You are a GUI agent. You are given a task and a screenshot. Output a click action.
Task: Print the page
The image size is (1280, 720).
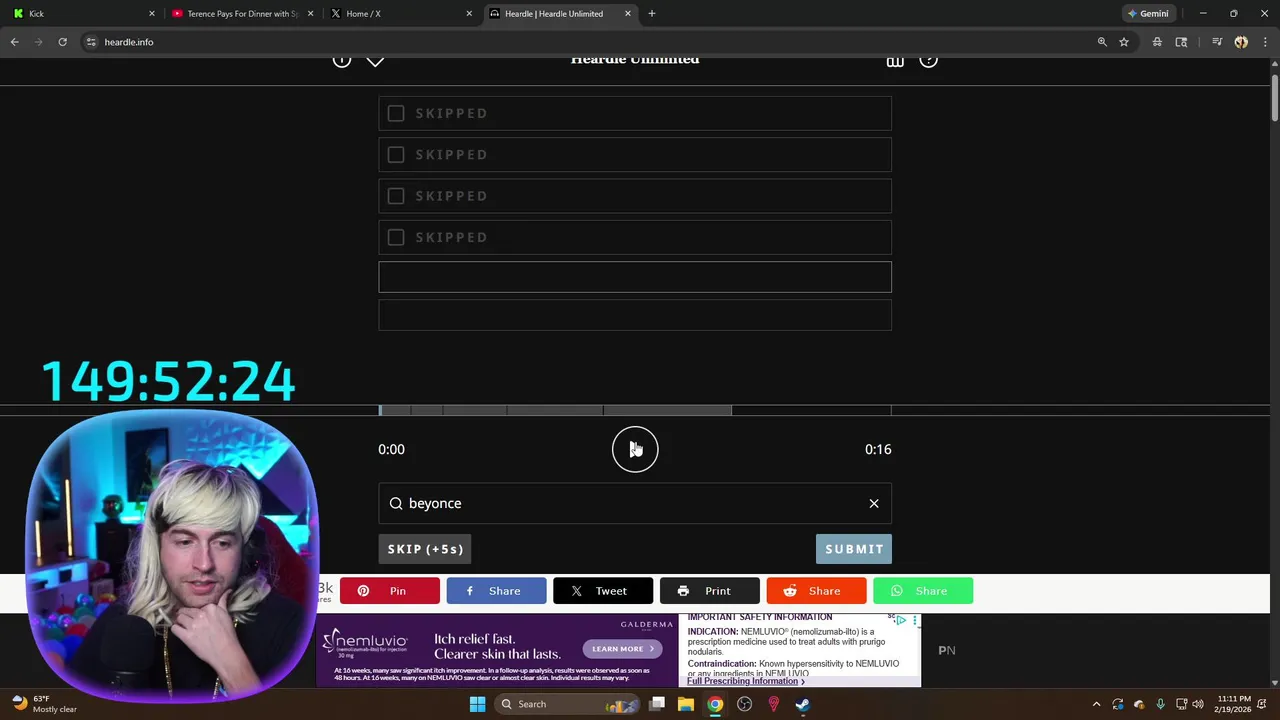[709, 591]
